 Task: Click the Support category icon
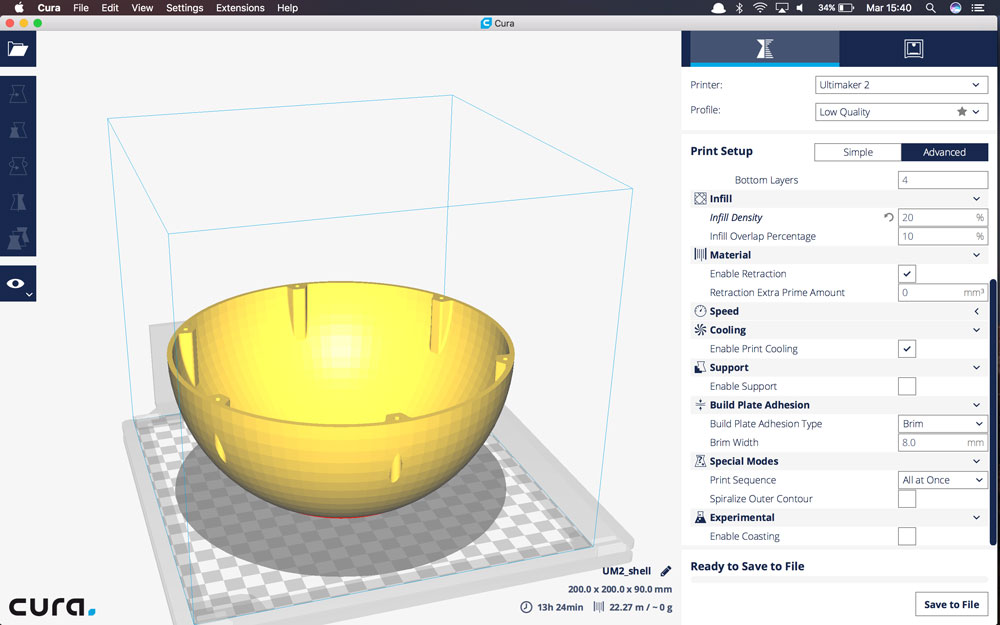point(700,367)
